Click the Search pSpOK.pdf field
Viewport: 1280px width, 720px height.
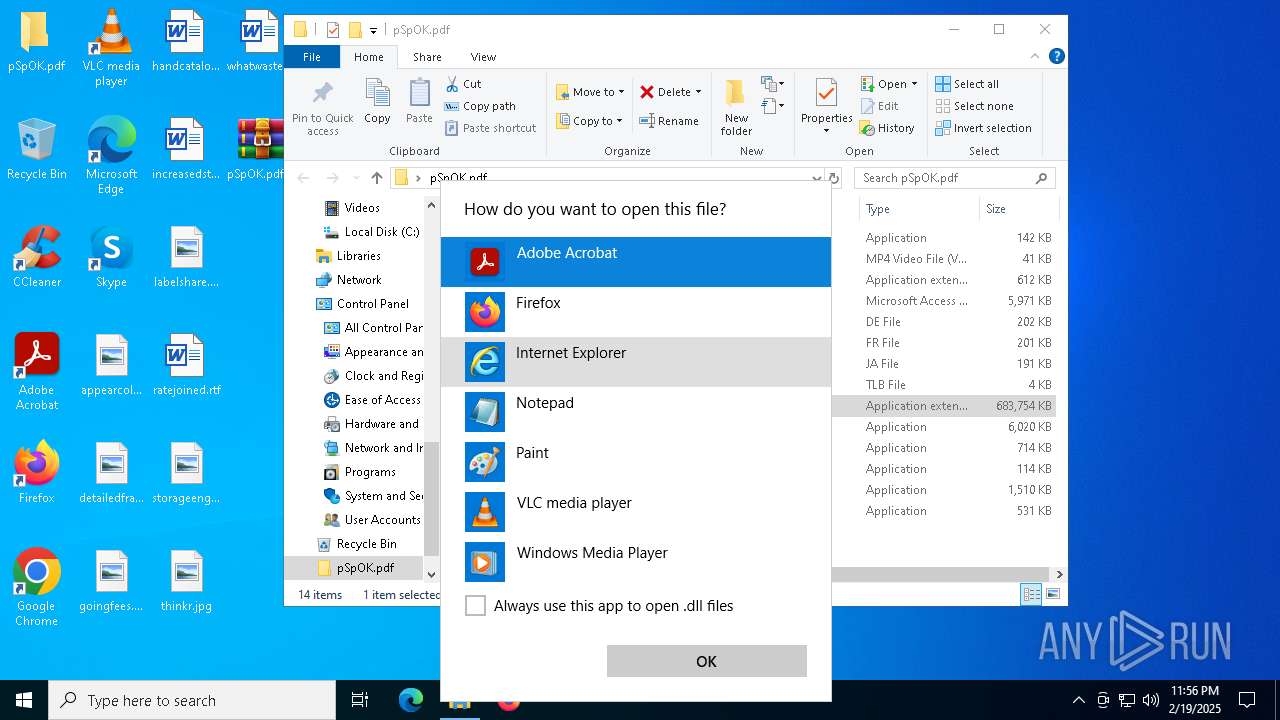955,178
